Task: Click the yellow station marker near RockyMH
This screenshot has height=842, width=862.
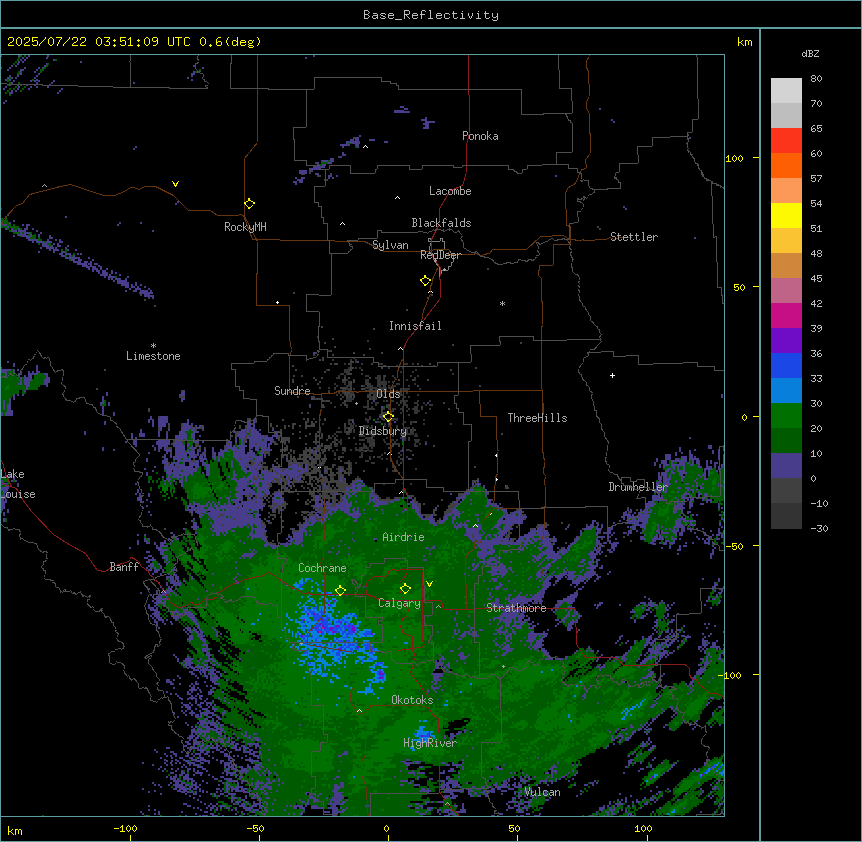Action: click(250, 204)
